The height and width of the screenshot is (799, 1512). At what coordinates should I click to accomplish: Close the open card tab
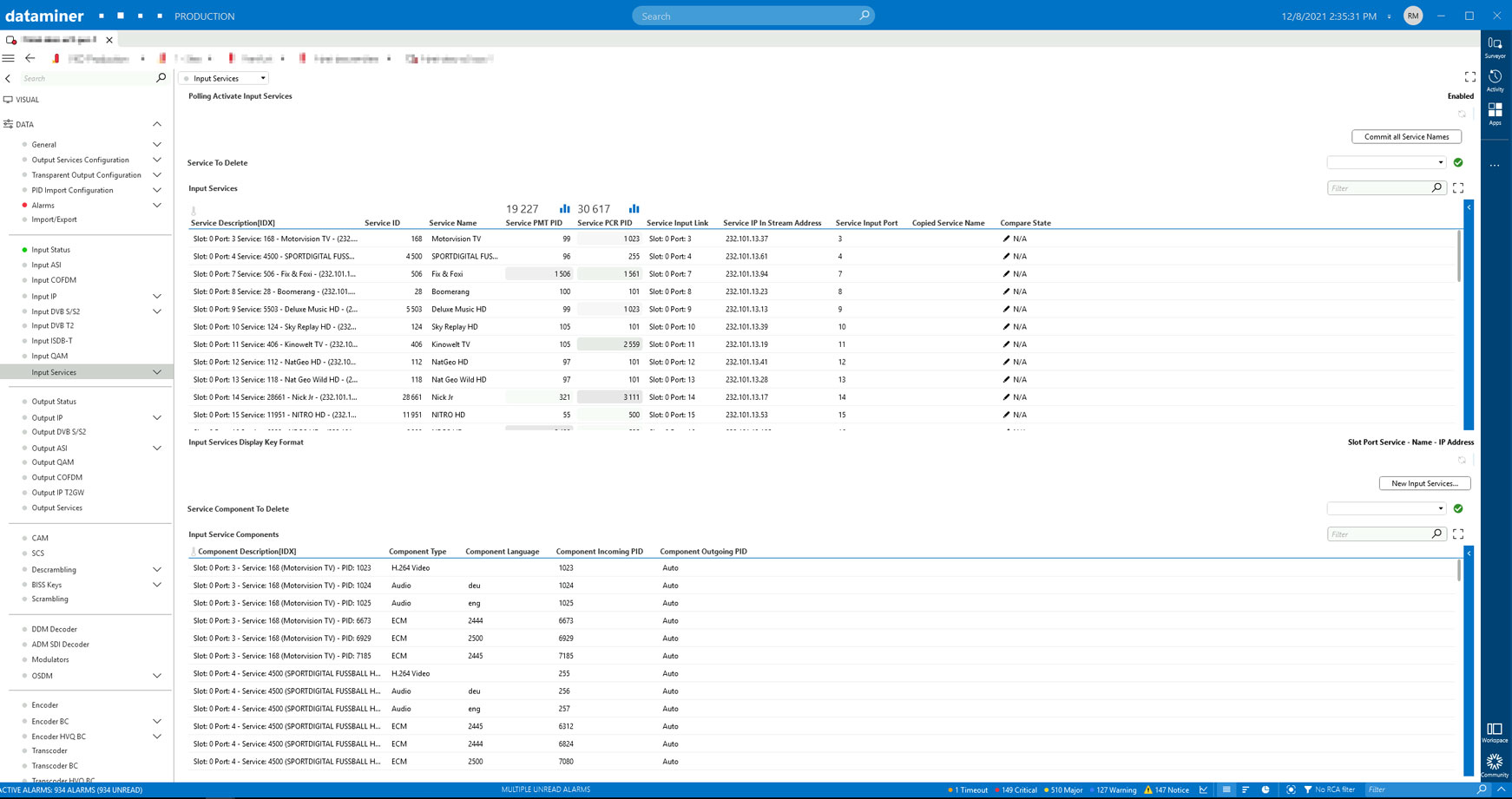[x=109, y=40]
